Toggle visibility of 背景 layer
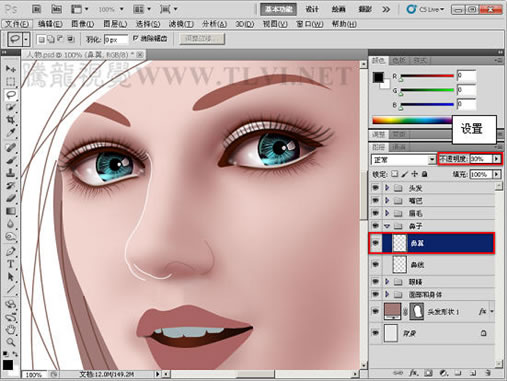This screenshot has height=381, width=507. coord(375,333)
